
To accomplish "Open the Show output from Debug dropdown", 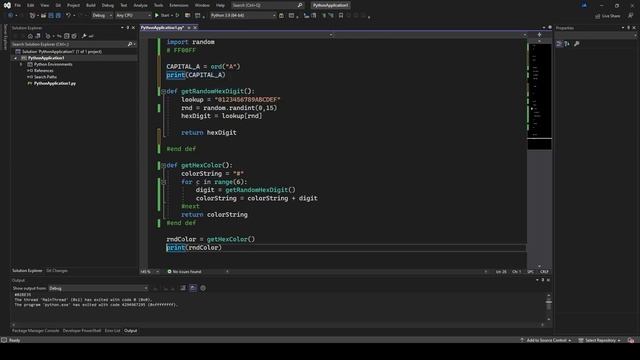I will [98, 288].
